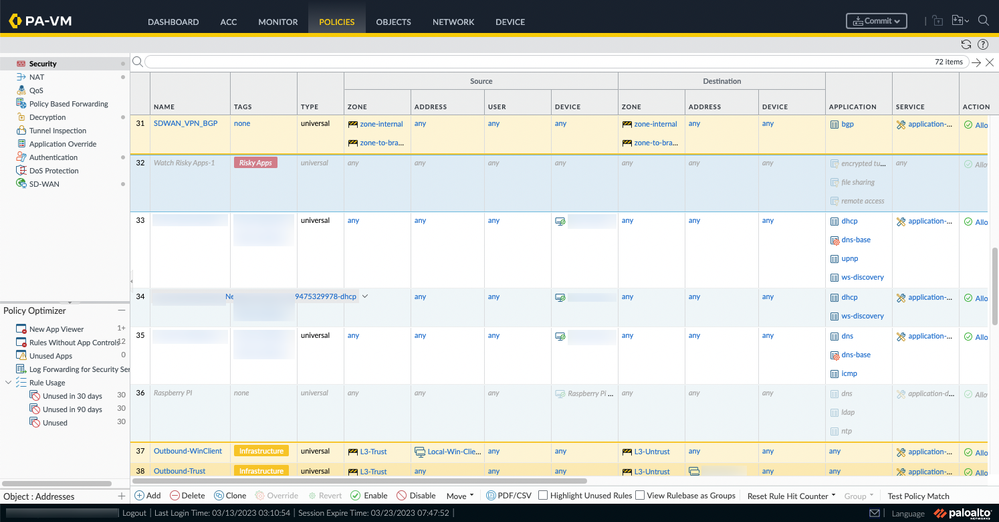999x522 pixels.
Task: Open the SD-WAN policy section
Action: click(46, 184)
